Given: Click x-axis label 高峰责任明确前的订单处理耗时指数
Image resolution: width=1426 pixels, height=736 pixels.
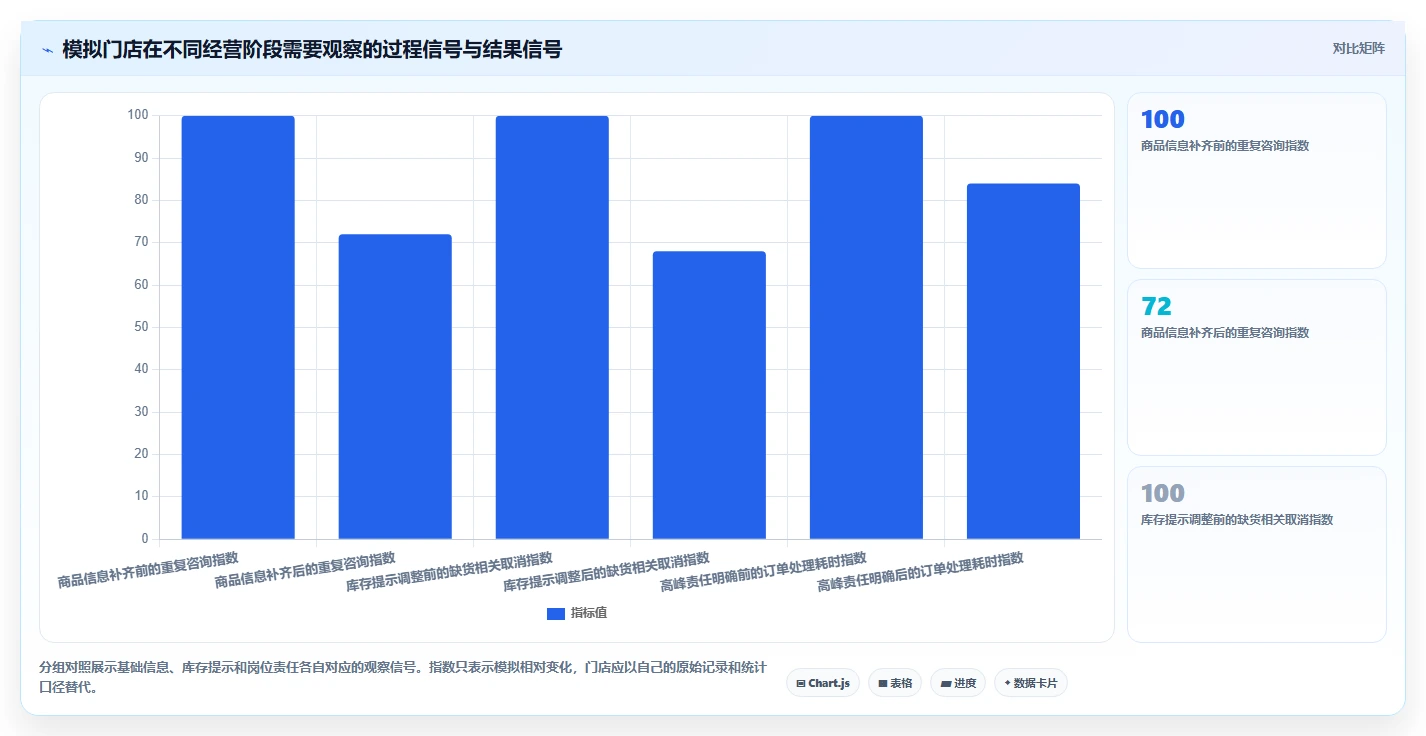Looking at the screenshot, I should point(764,571).
